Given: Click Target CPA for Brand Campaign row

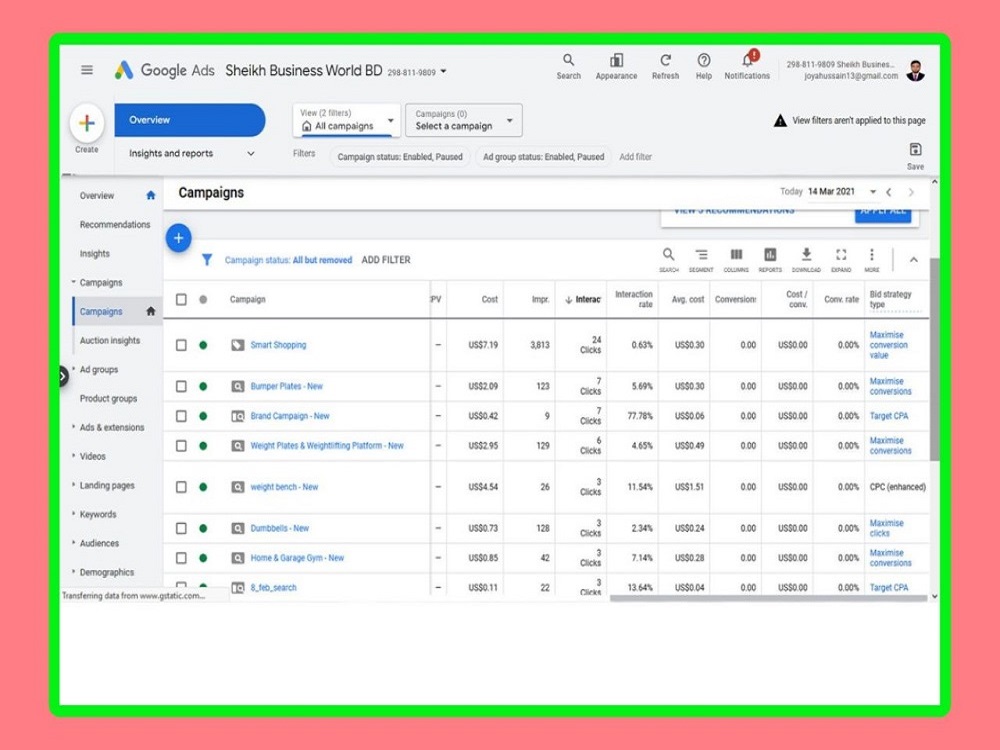Looking at the screenshot, I should pyautogui.click(x=888, y=416).
